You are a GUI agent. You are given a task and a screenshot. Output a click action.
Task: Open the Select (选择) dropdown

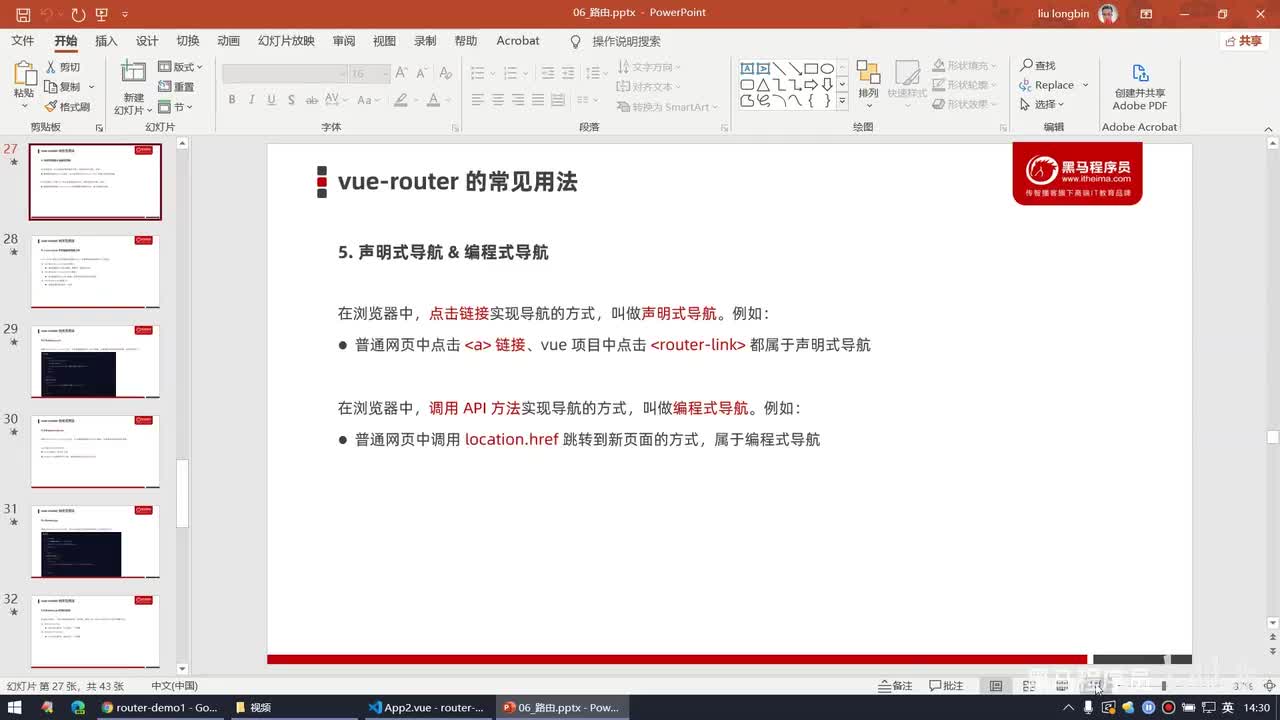point(1042,104)
